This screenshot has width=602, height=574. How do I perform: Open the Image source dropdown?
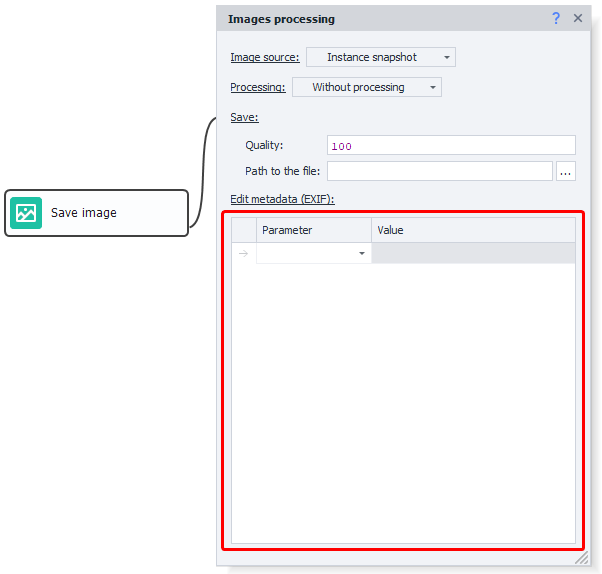pyautogui.click(x=380, y=57)
